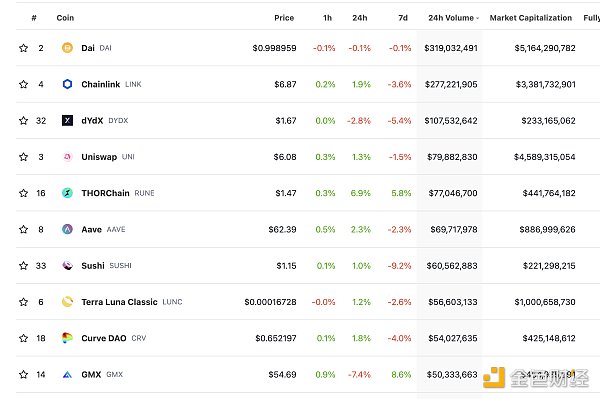
Task: Toggle the Terra Luna Classic star
Action: [x=23, y=302]
